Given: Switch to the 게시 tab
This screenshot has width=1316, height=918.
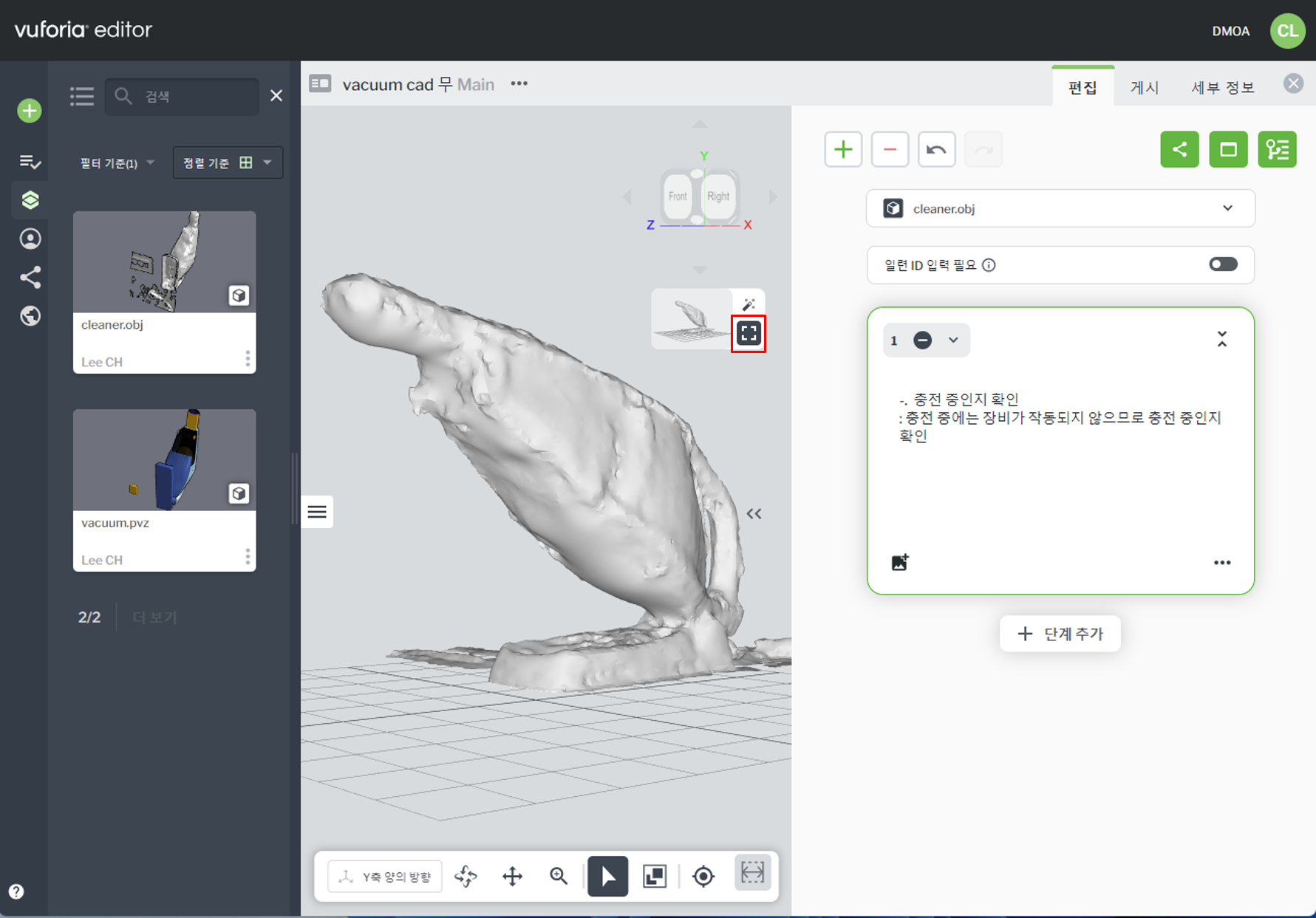Looking at the screenshot, I should (1144, 87).
